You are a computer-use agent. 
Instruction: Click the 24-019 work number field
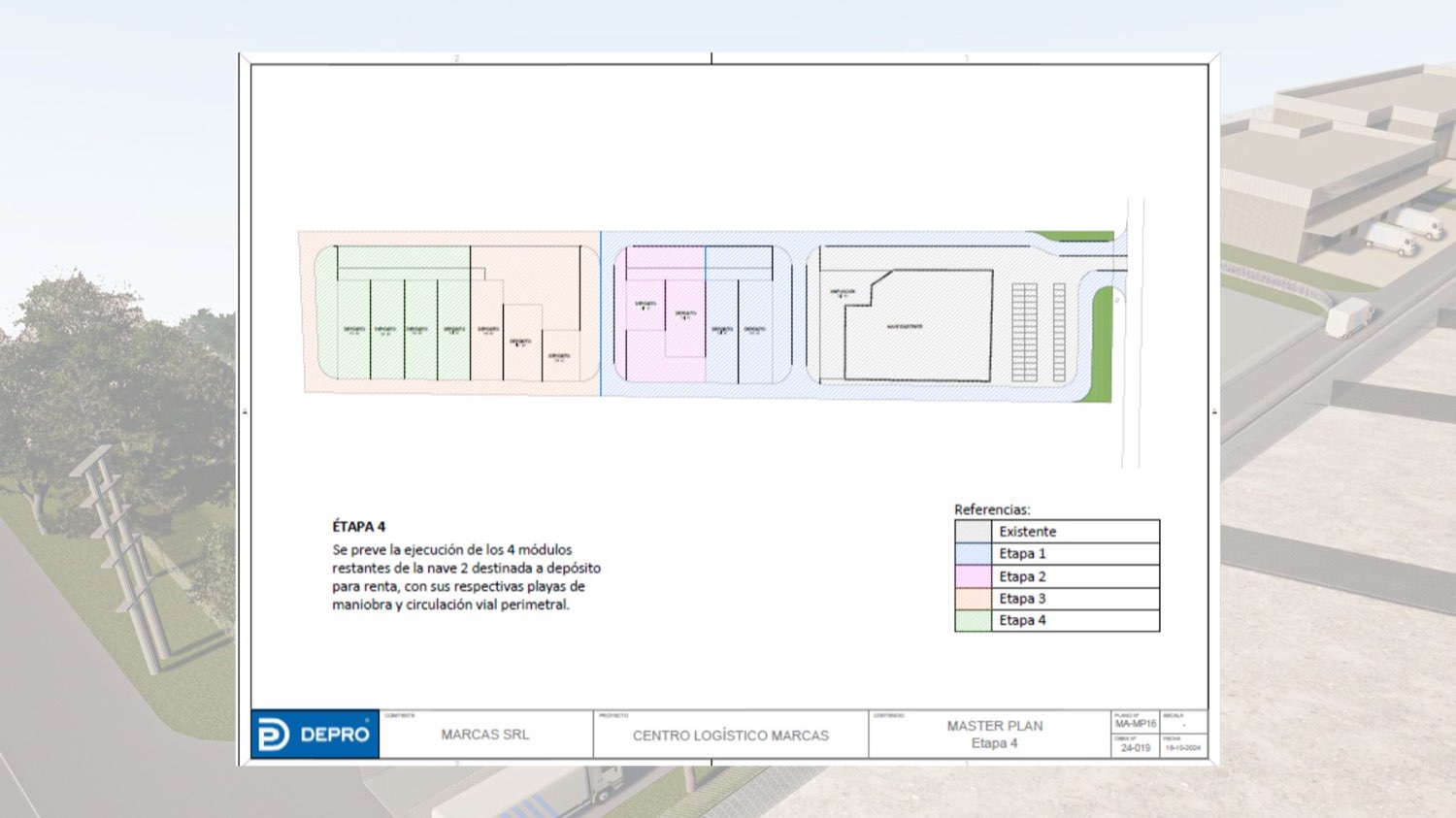pos(1136,746)
